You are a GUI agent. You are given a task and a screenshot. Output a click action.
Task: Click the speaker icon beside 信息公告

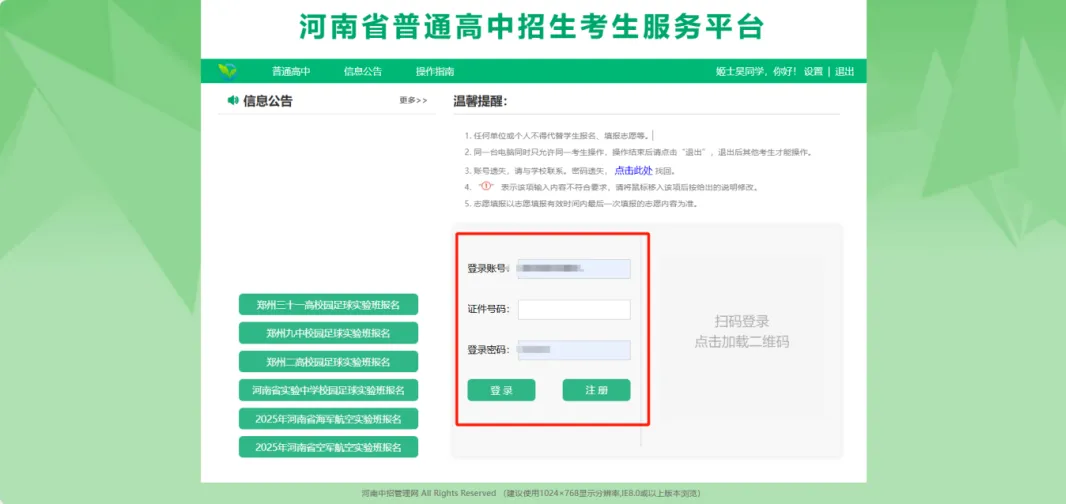233,101
